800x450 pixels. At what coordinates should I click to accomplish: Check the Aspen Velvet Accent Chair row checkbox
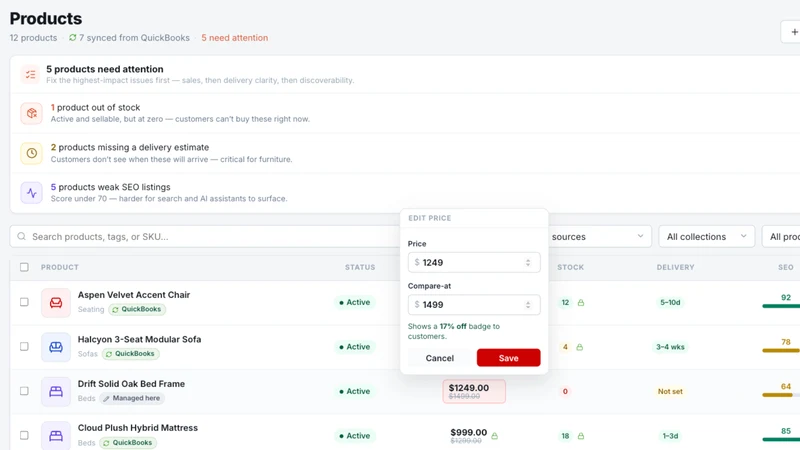coord(24,302)
